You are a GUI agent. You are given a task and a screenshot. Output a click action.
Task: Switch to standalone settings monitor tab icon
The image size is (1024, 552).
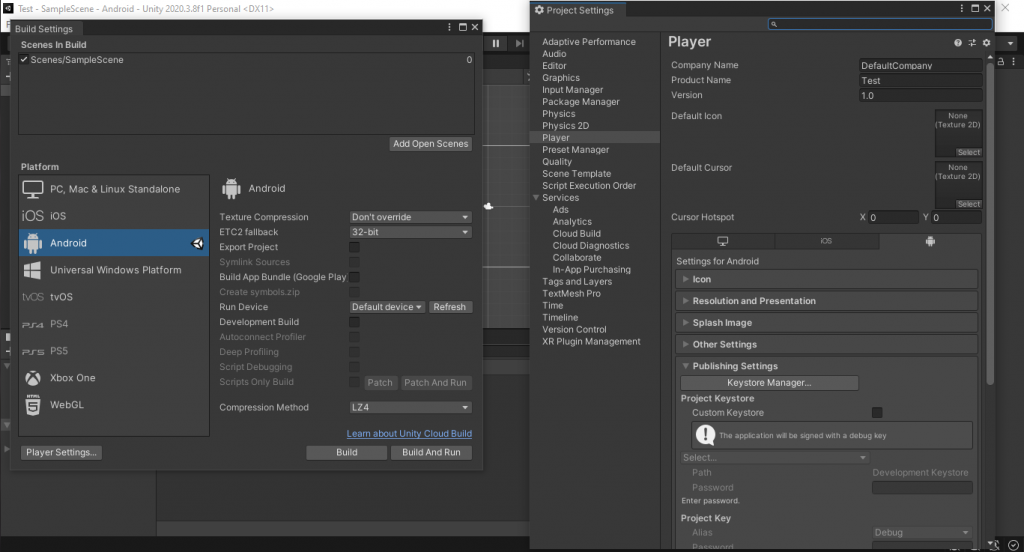(x=723, y=241)
